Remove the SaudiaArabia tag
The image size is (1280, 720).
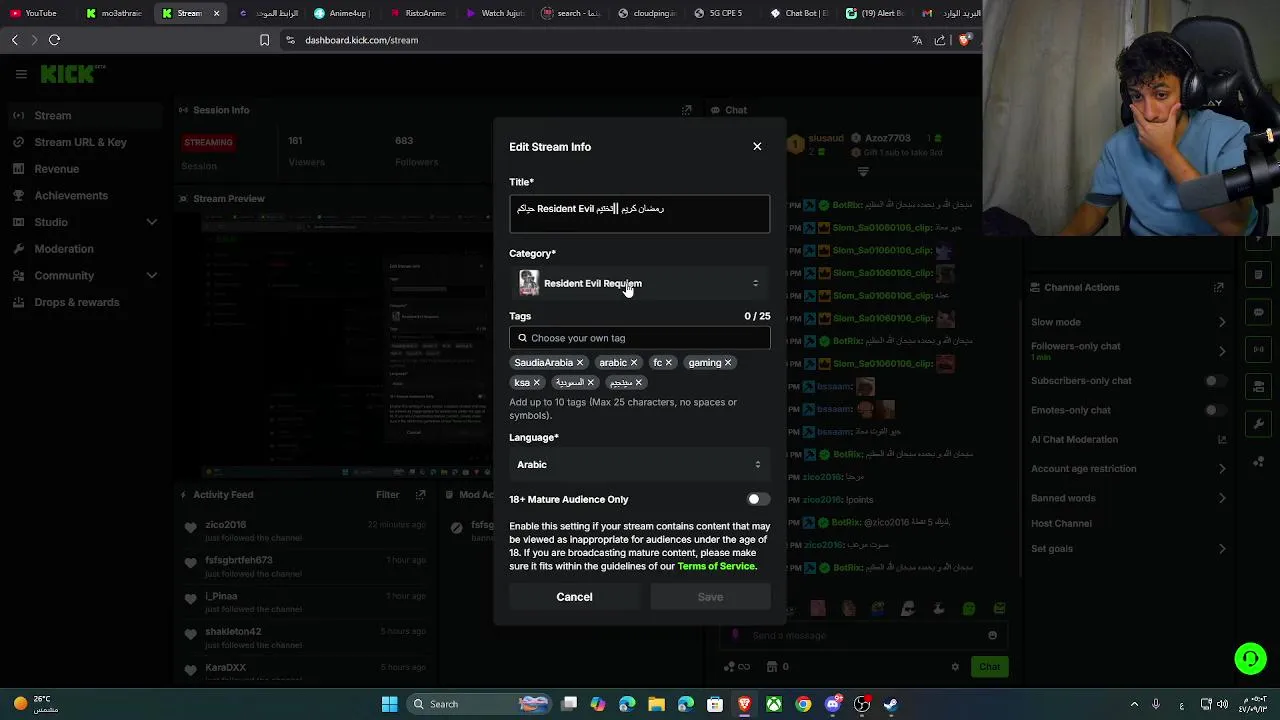tap(579, 363)
